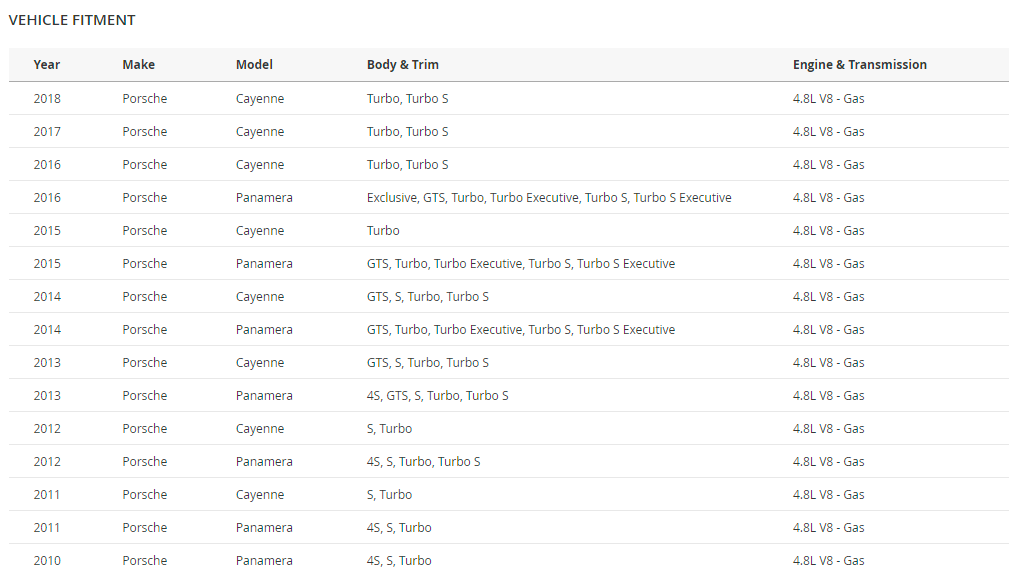Select 2013 Panamera 4S, GTS trim cell

click(438, 395)
